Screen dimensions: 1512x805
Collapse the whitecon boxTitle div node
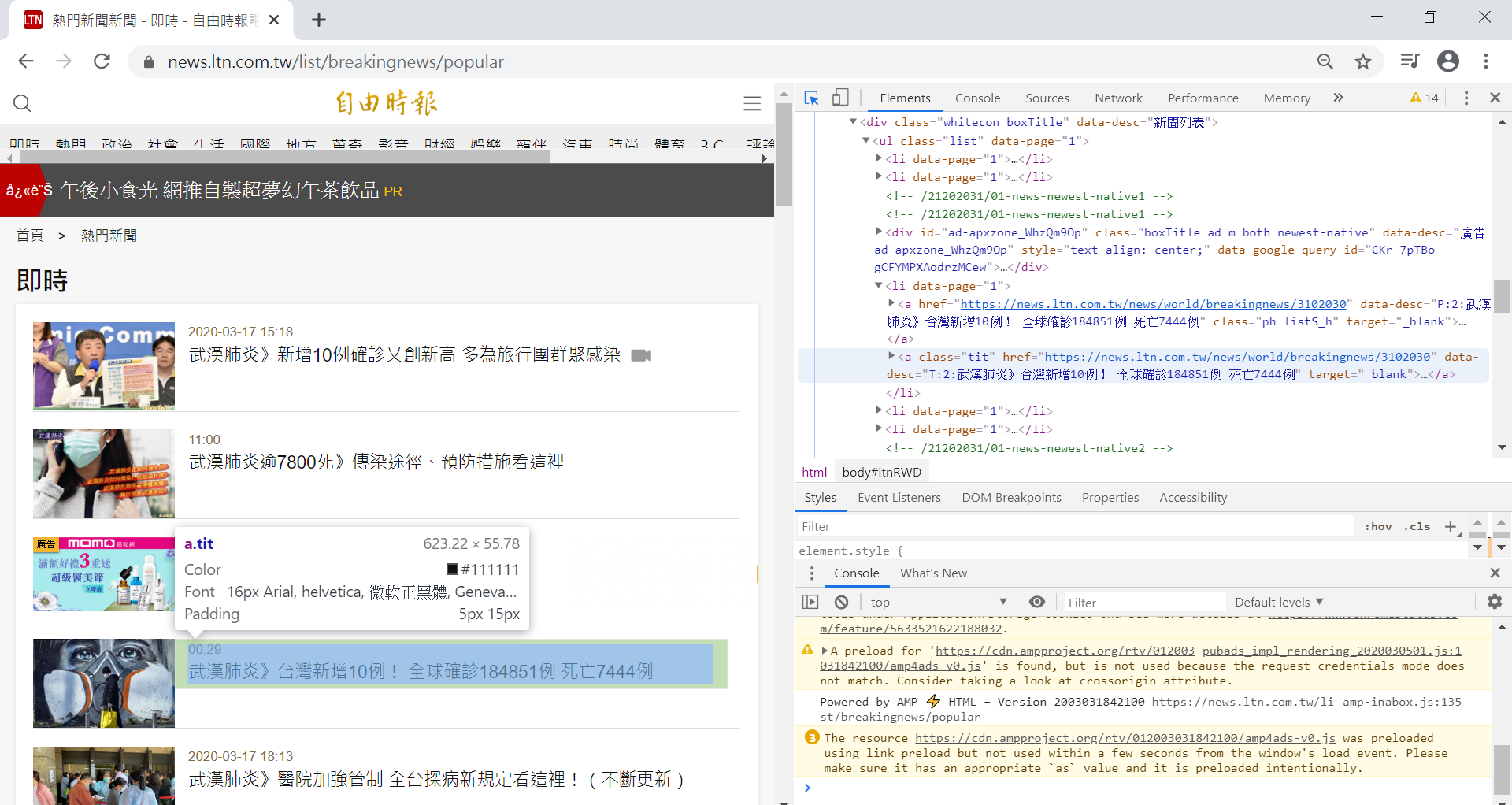[x=853, y=122]
